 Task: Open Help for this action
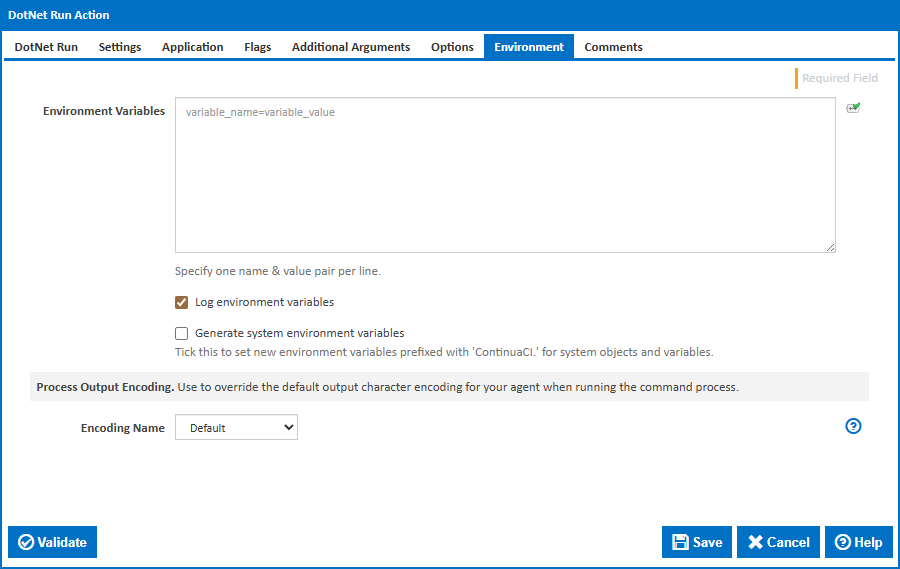[859, 542]
